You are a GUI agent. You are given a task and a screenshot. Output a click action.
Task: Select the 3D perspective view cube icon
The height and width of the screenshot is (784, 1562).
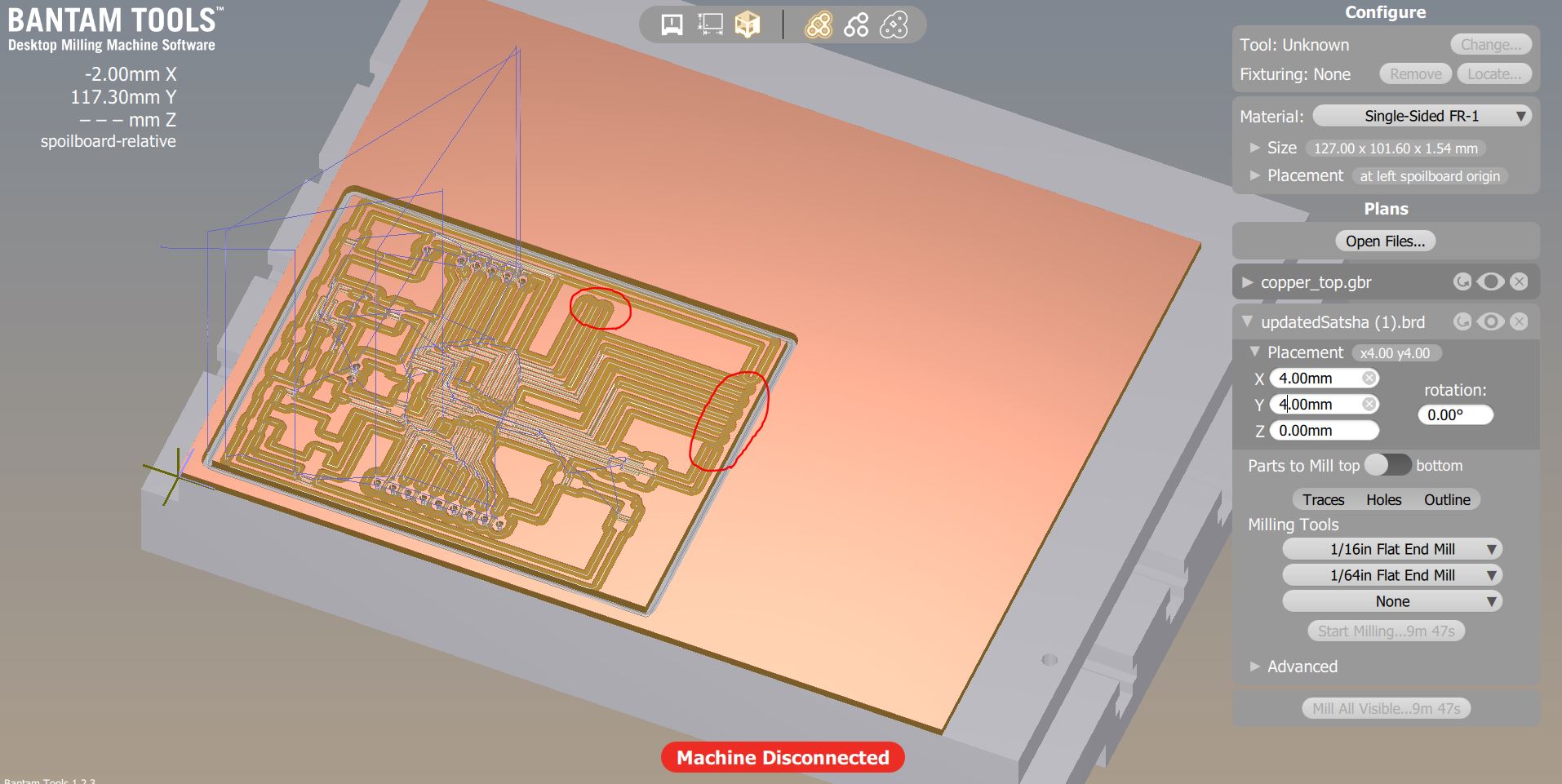coord(748,25)
